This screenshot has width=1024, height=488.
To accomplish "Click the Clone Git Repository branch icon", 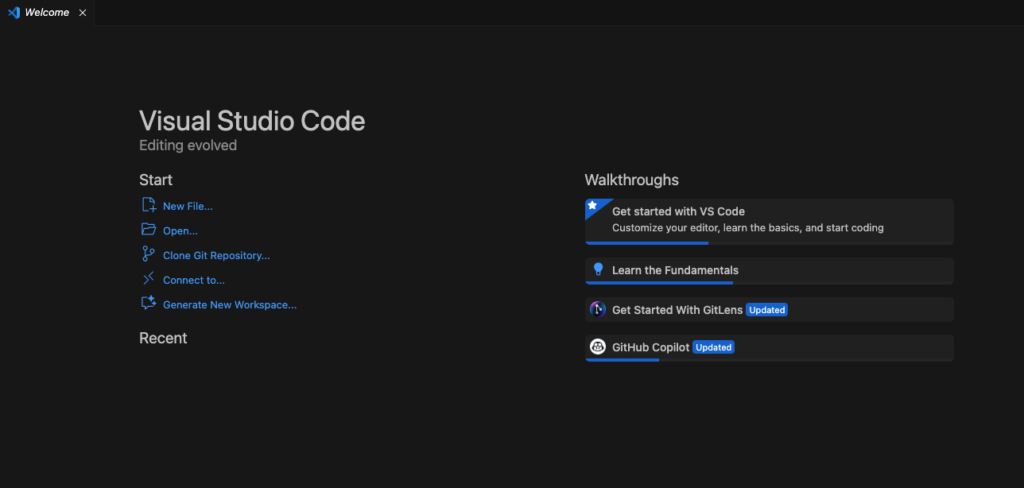I will (148, 255).
